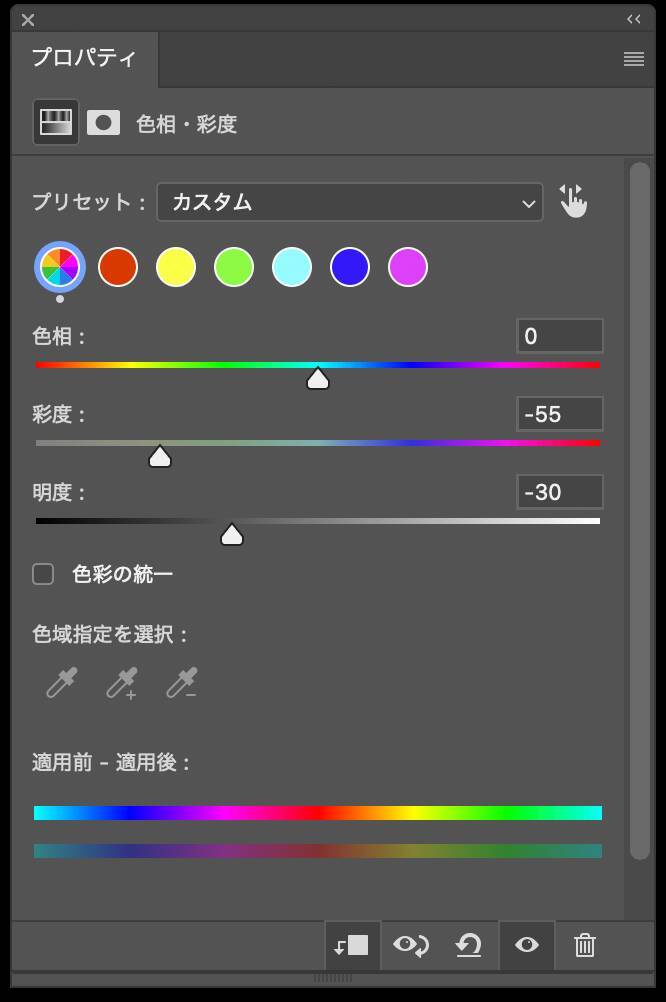Toggle clipping to the layer below

(x=352, y=945)
